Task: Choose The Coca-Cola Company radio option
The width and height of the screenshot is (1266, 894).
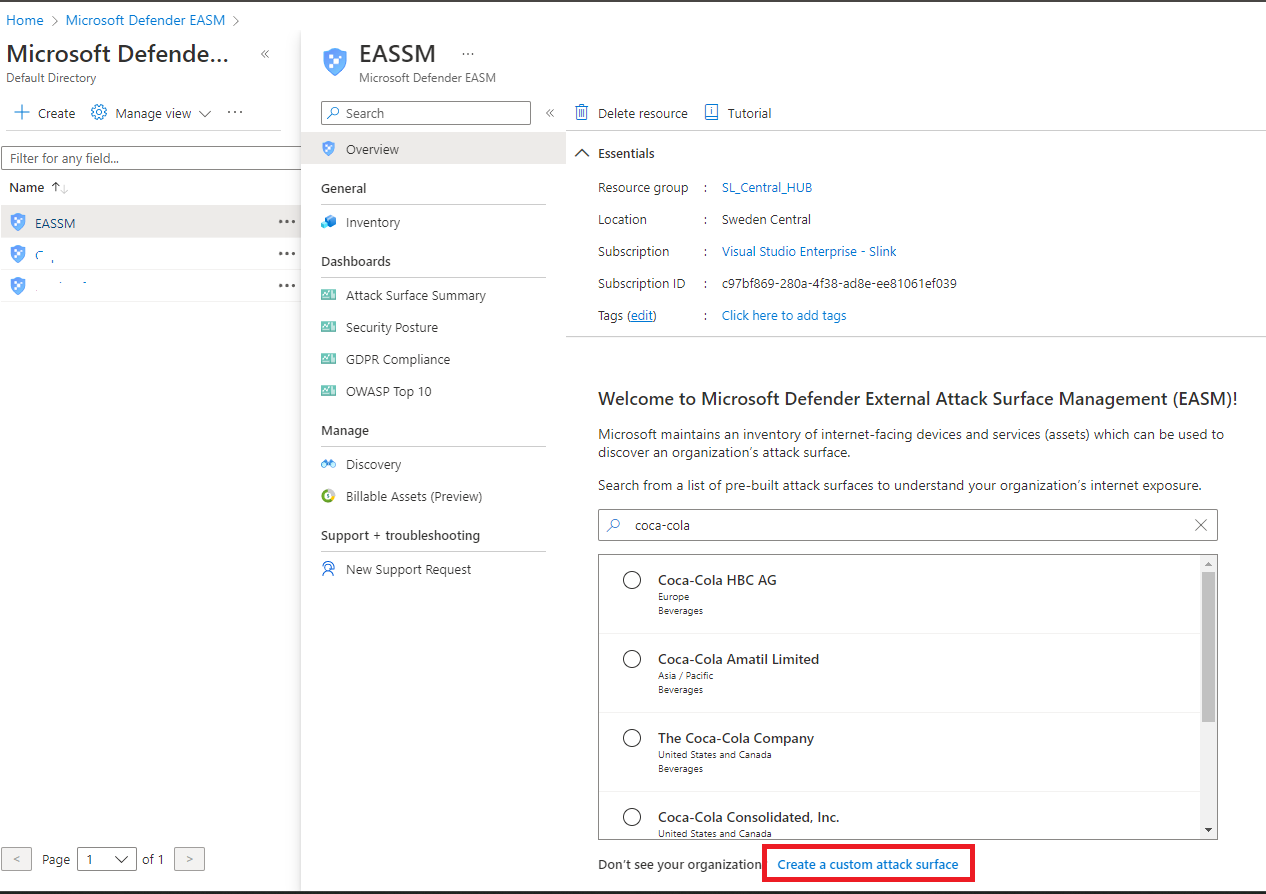Action: point(632,738)
